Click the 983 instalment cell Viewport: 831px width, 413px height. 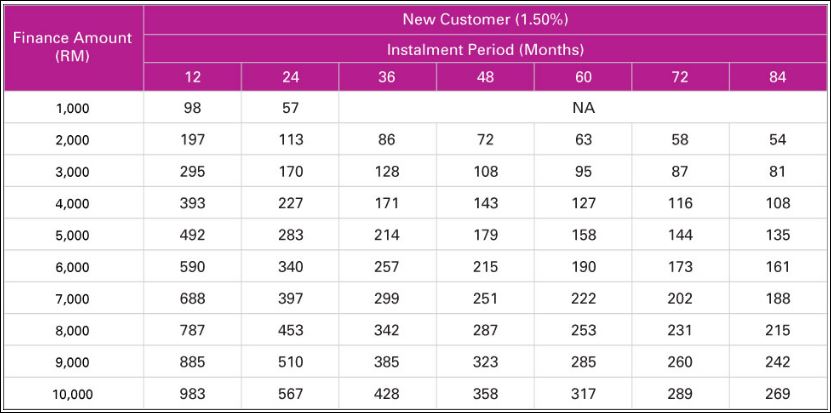click(x=192, y=394)
